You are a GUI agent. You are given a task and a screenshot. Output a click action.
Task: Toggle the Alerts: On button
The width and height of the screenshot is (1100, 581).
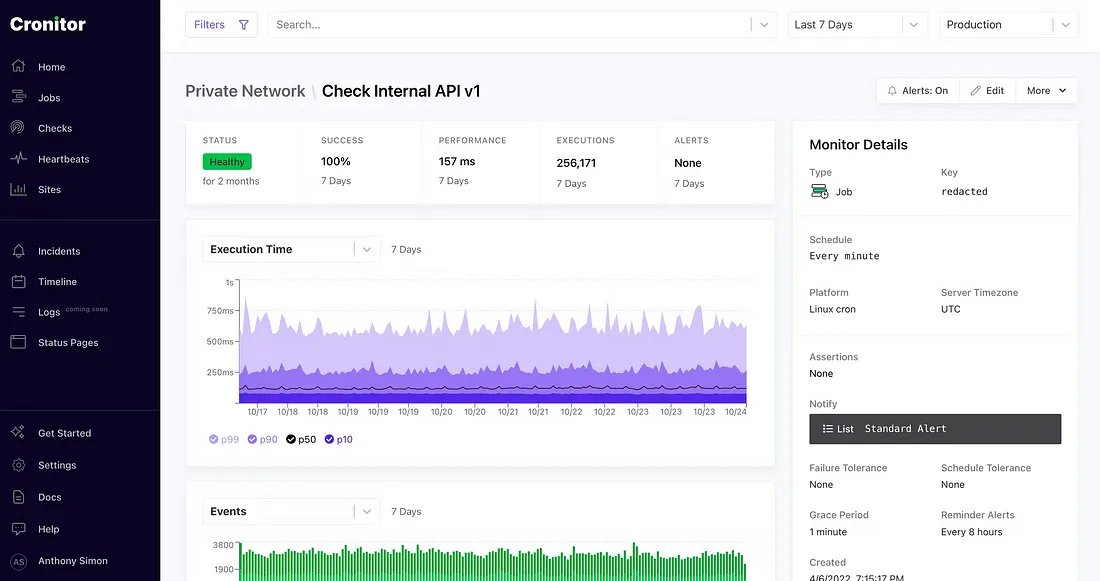pos(918,91)
